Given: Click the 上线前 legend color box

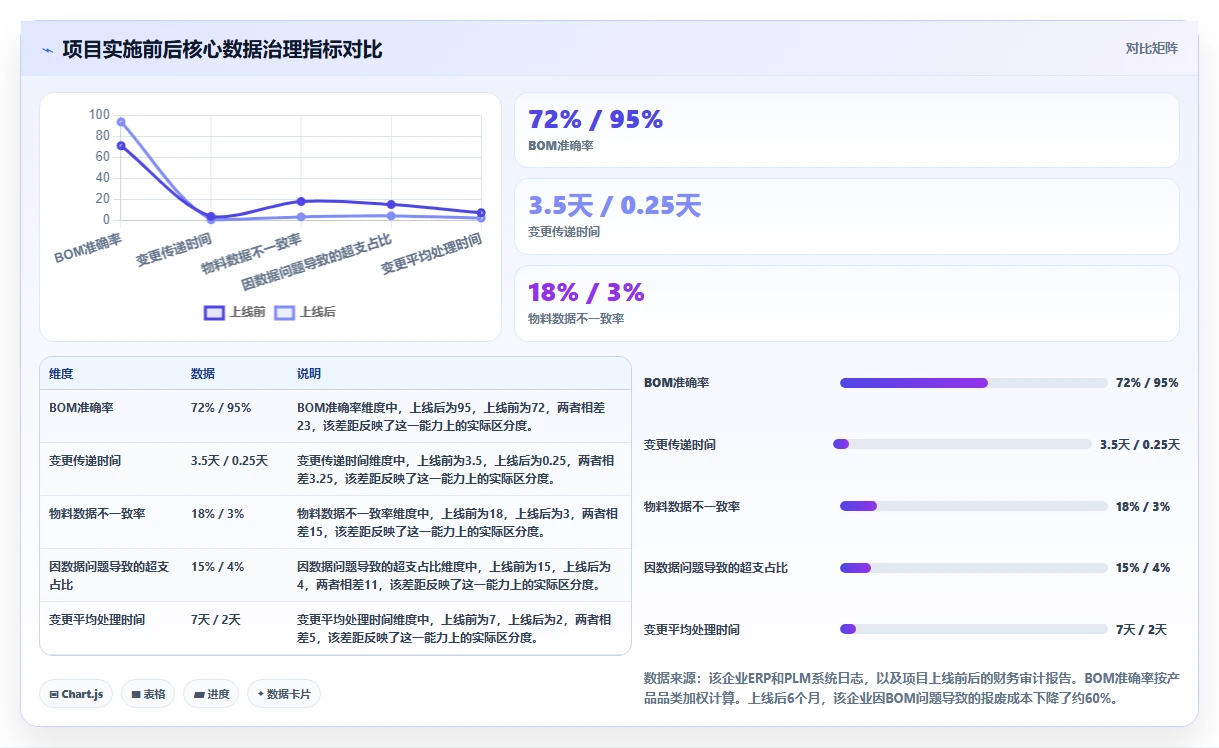Looking at the screenshot, I should click(x=214, y=312).
